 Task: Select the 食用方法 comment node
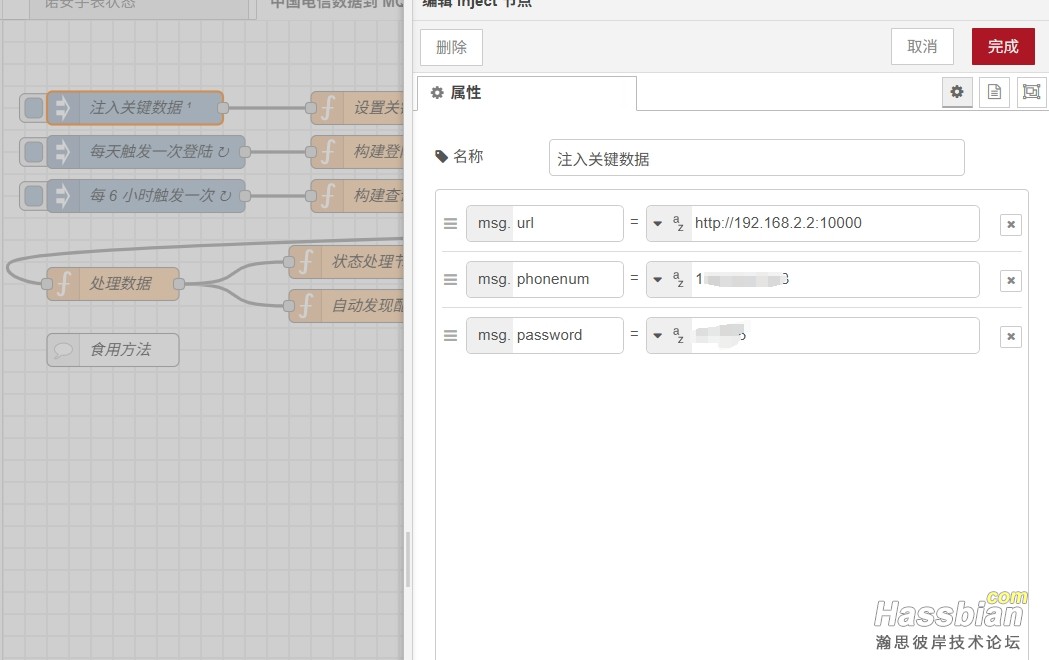[x=112, y=350]
